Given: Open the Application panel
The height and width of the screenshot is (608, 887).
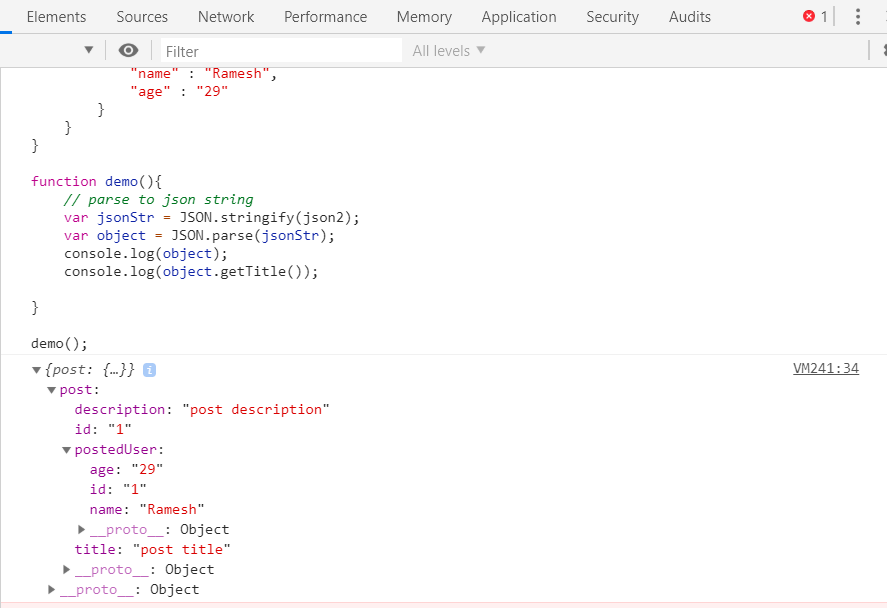Looking at the screenshot, I should [x=519, y=16].
